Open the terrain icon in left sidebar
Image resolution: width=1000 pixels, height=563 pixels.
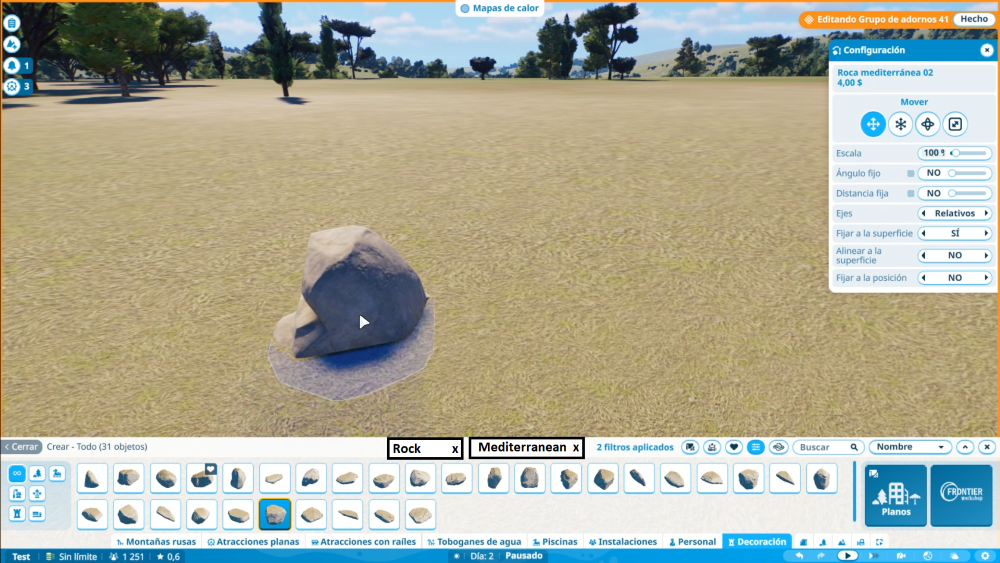[11, 44]
